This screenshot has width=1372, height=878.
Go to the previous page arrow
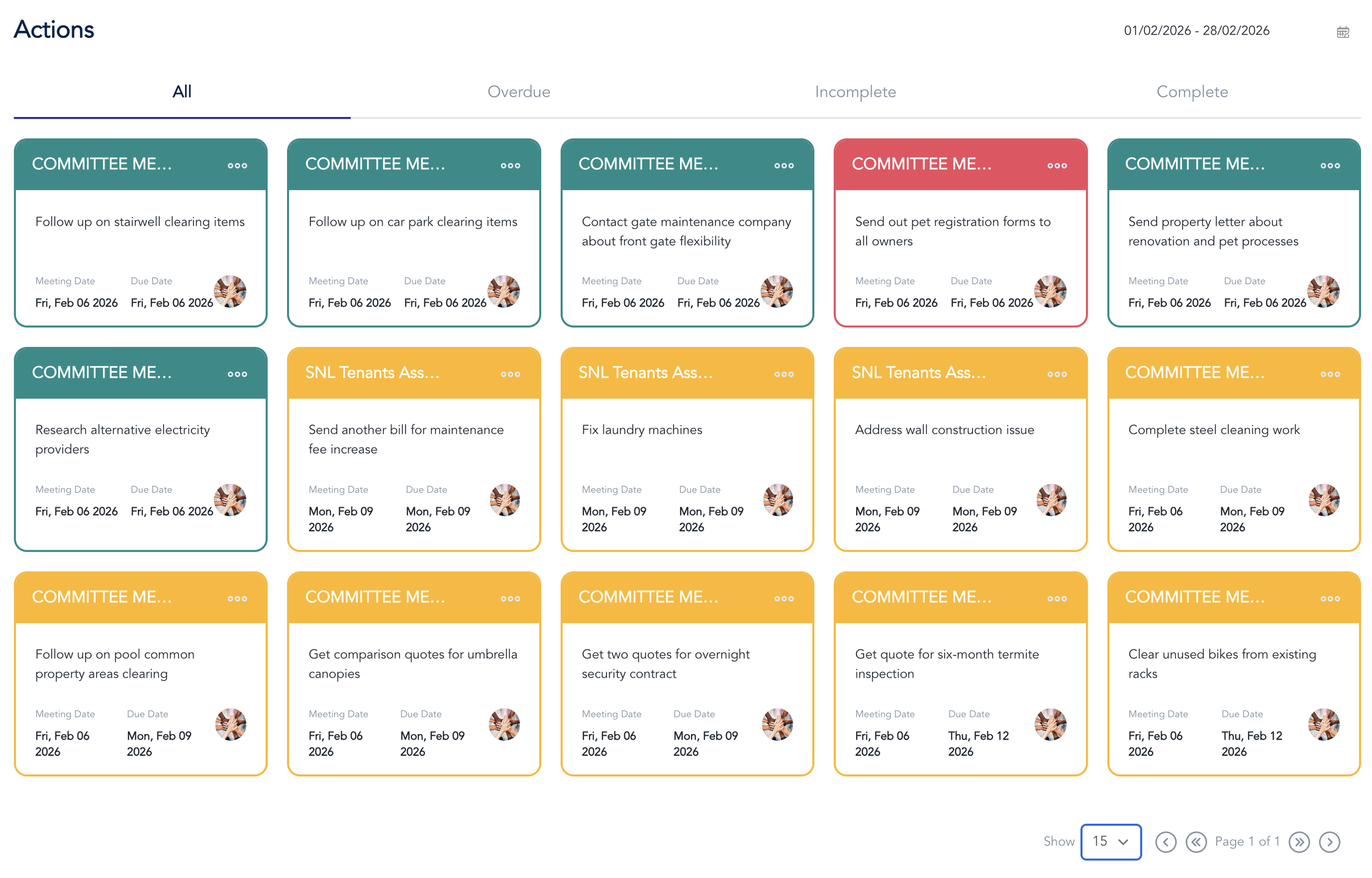coord(1166,842)
